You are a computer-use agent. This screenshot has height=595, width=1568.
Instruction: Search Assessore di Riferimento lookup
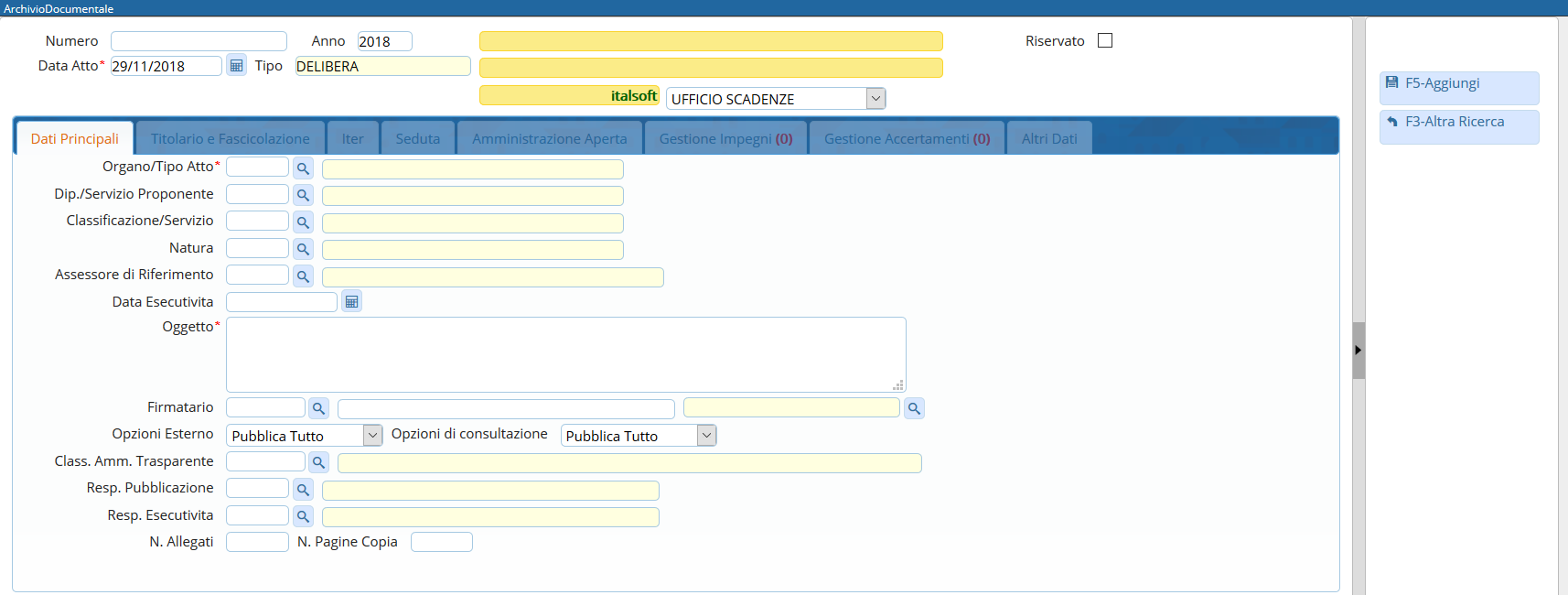coord(303,276)
